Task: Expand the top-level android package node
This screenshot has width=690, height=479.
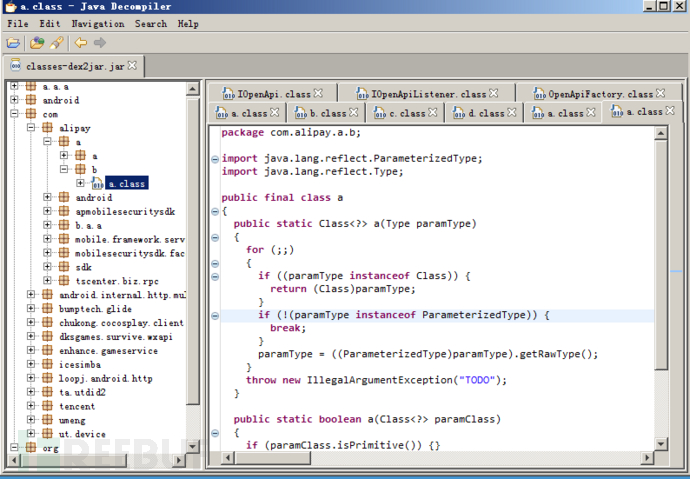Action: tap(15, 100)
